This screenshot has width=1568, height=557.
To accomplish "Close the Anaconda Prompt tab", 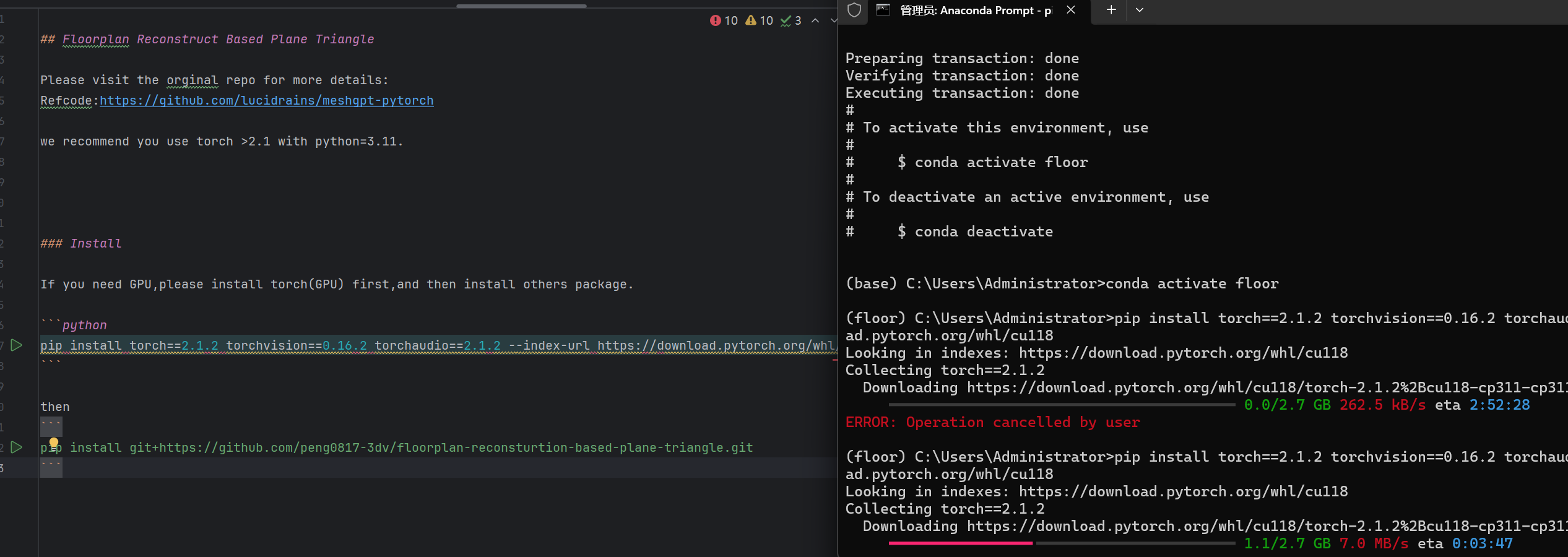I will [x=1071, y=10].
